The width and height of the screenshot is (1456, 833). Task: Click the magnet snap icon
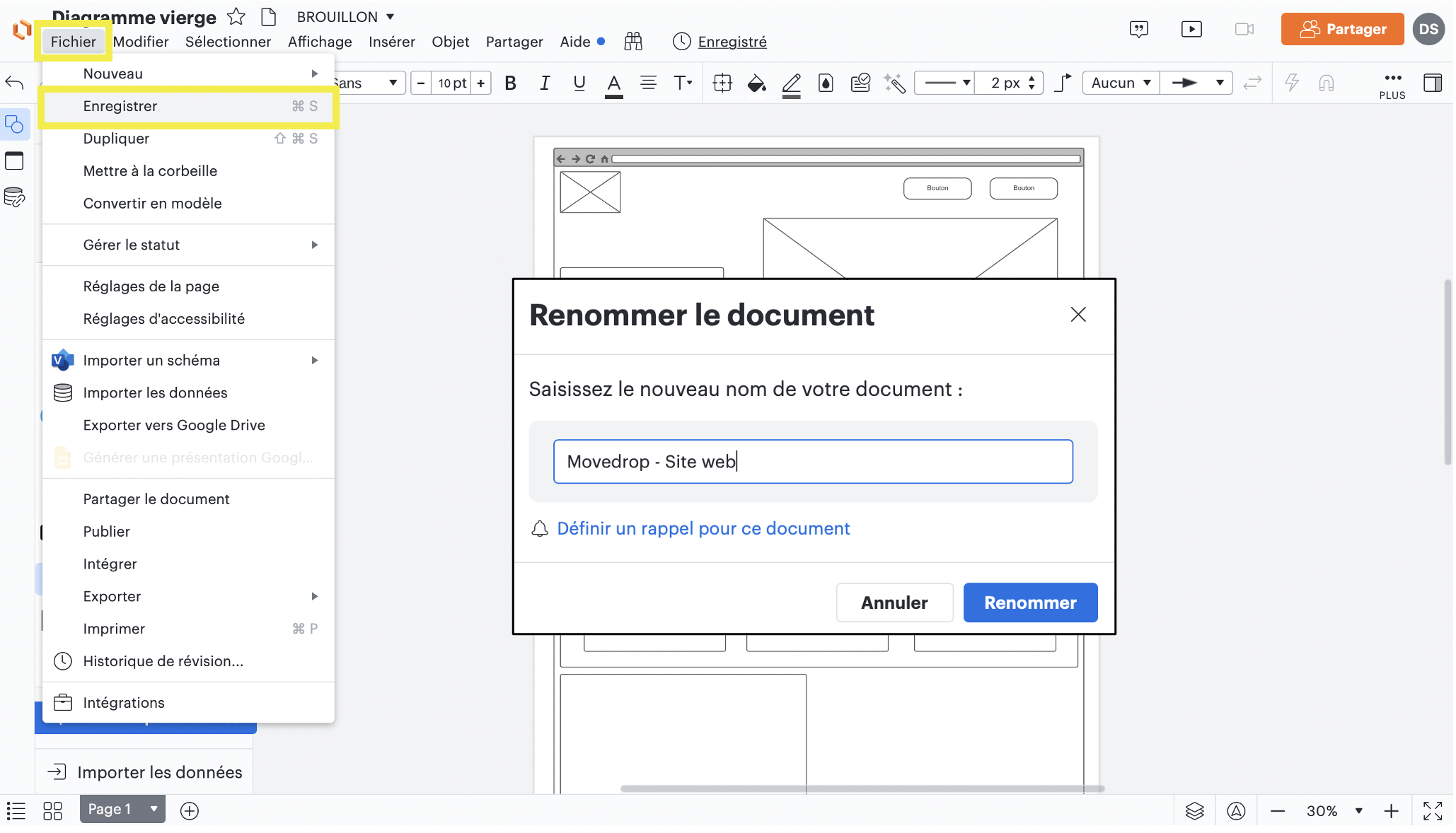click(1327, 83)
